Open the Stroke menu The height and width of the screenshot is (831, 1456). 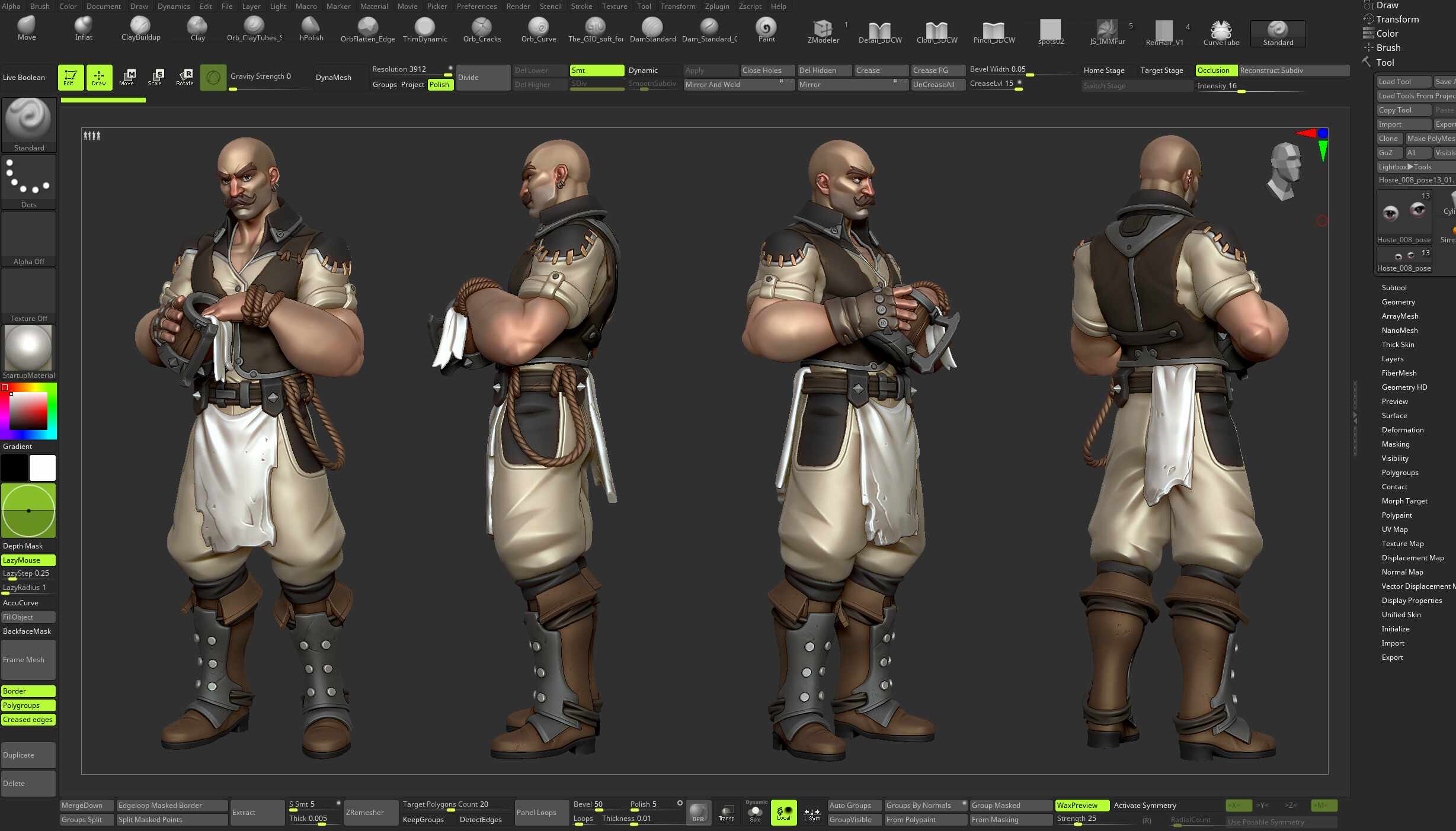point(581,6)
